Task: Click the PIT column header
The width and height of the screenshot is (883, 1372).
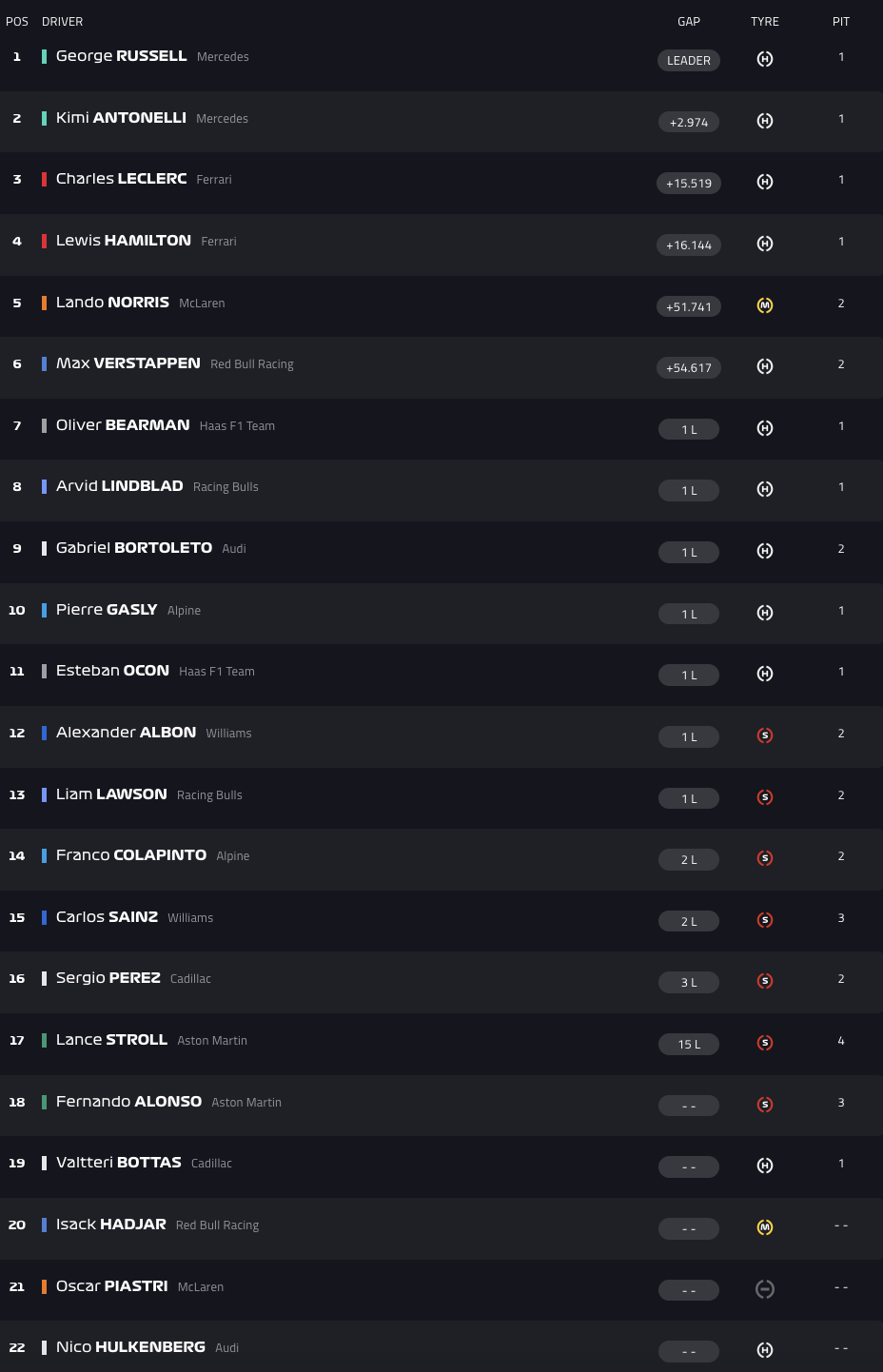Action: point(841,21)
